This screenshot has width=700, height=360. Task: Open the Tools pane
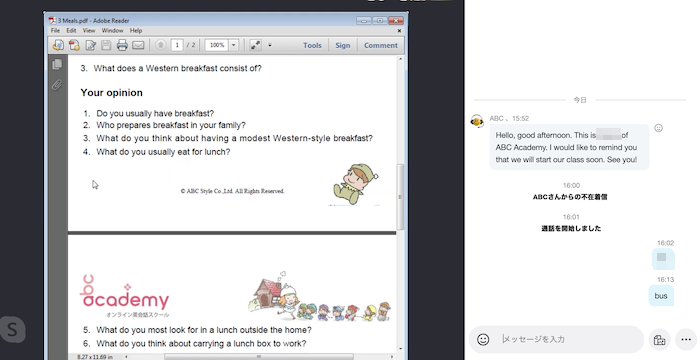tap(312, 45)
